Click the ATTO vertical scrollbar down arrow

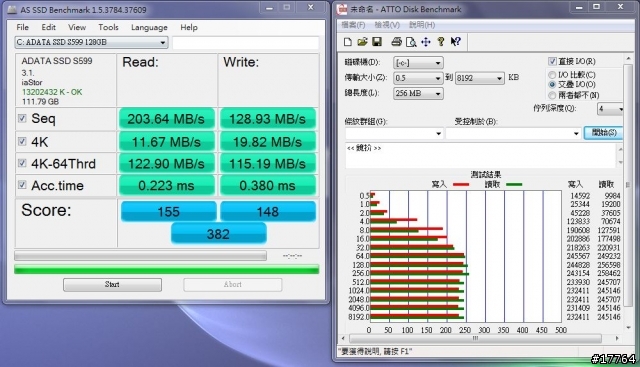click(x=629, y=328)
